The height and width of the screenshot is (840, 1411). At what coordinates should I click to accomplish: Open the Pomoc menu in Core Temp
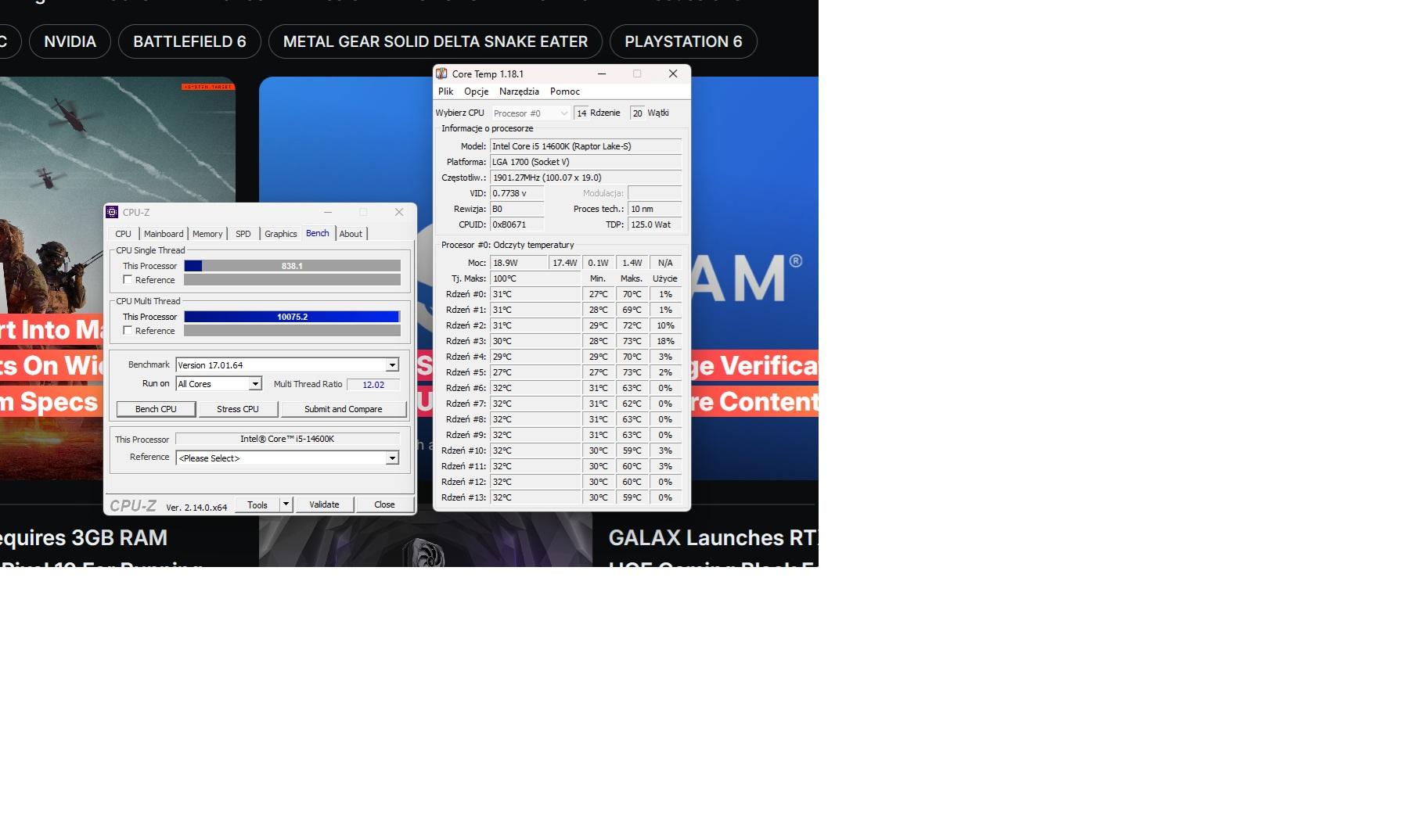pos(565,92)
